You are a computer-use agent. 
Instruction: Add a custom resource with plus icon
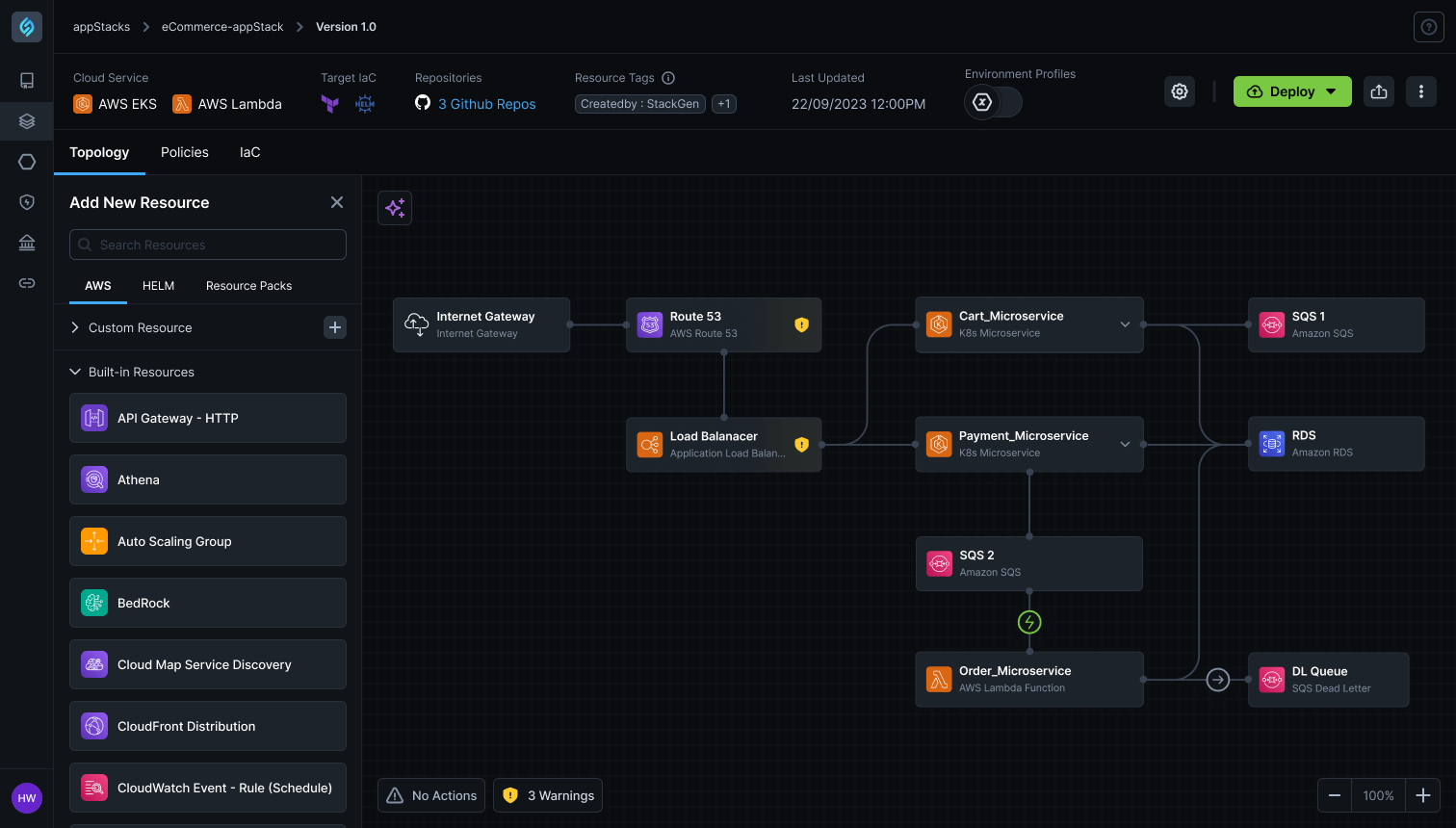tap(335, 327)
